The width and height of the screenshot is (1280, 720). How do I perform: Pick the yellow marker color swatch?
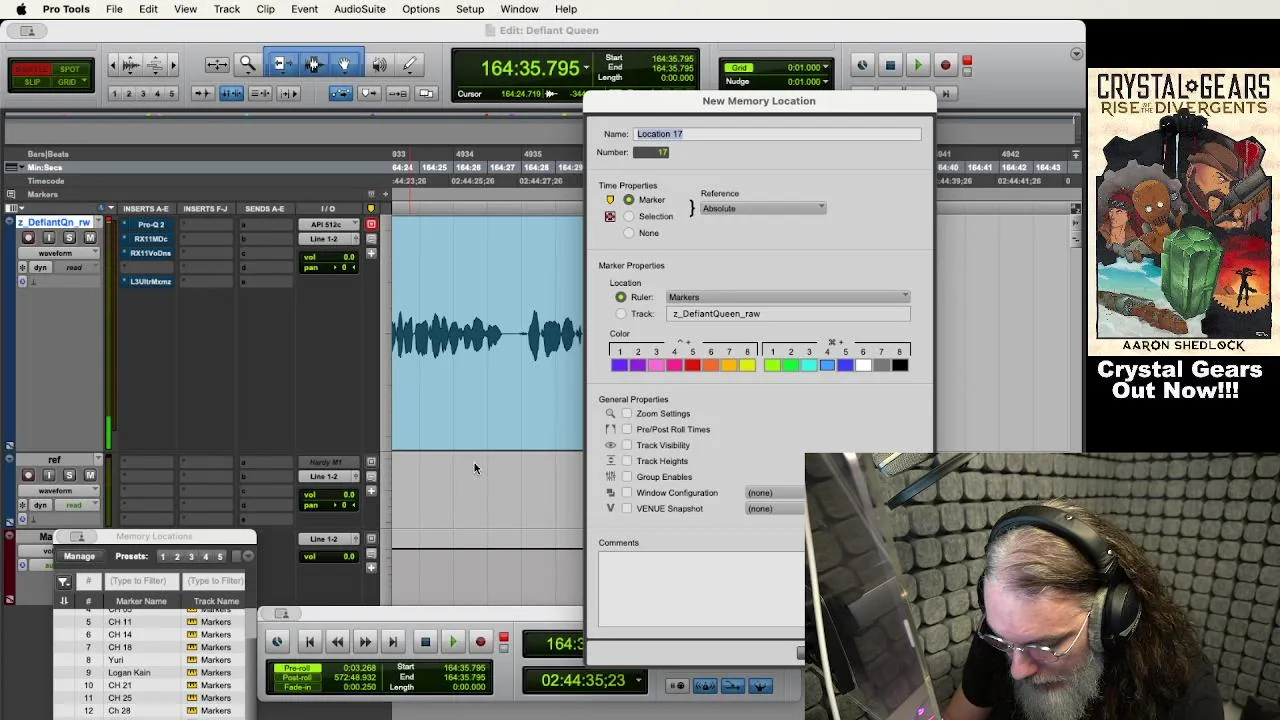tap(747, 365)
